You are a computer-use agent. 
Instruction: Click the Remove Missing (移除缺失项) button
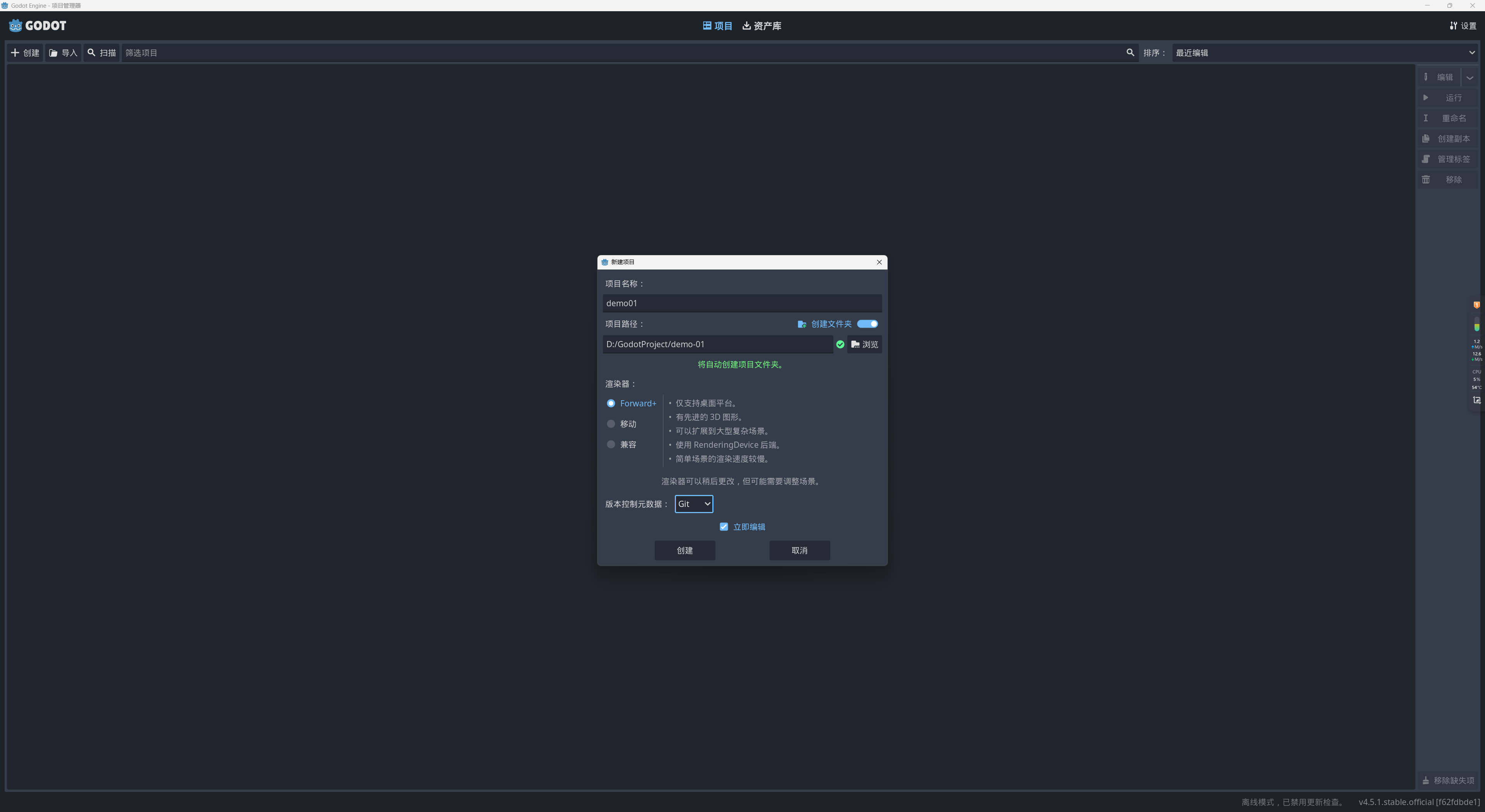click(x=1448, y=780)
